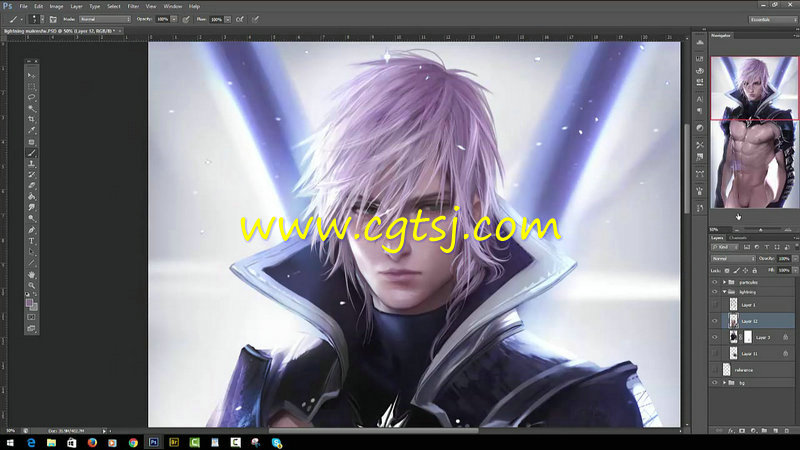Hide Layer 3 using its eye icon

click(x=715, y=337)
